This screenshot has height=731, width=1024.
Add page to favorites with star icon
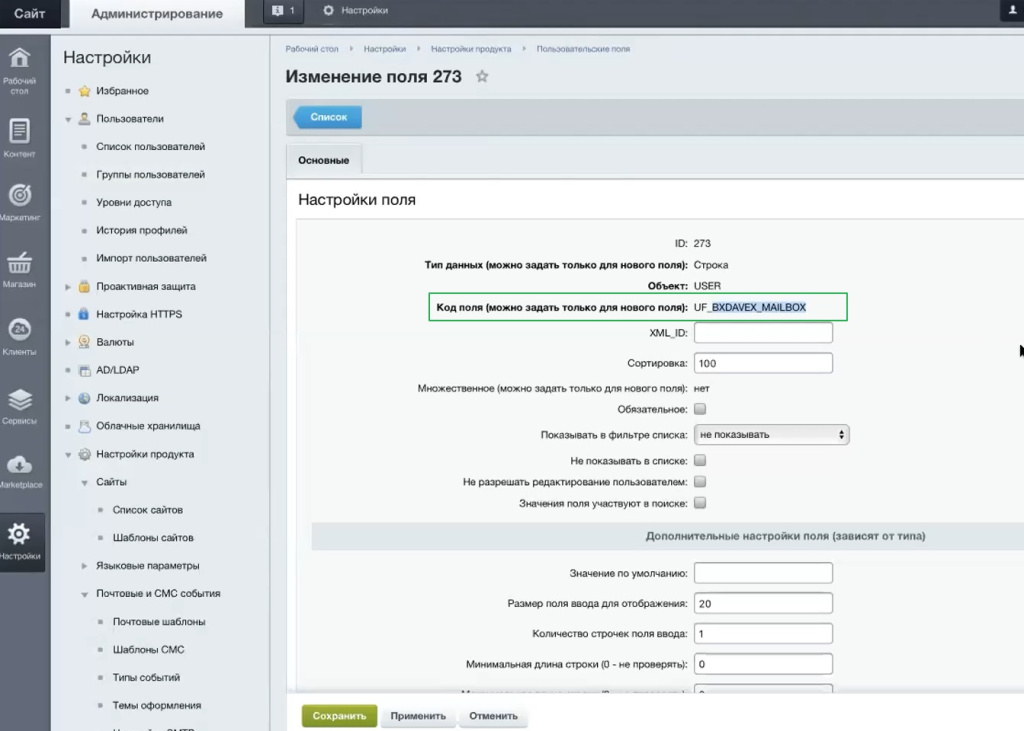coord(482,77)
